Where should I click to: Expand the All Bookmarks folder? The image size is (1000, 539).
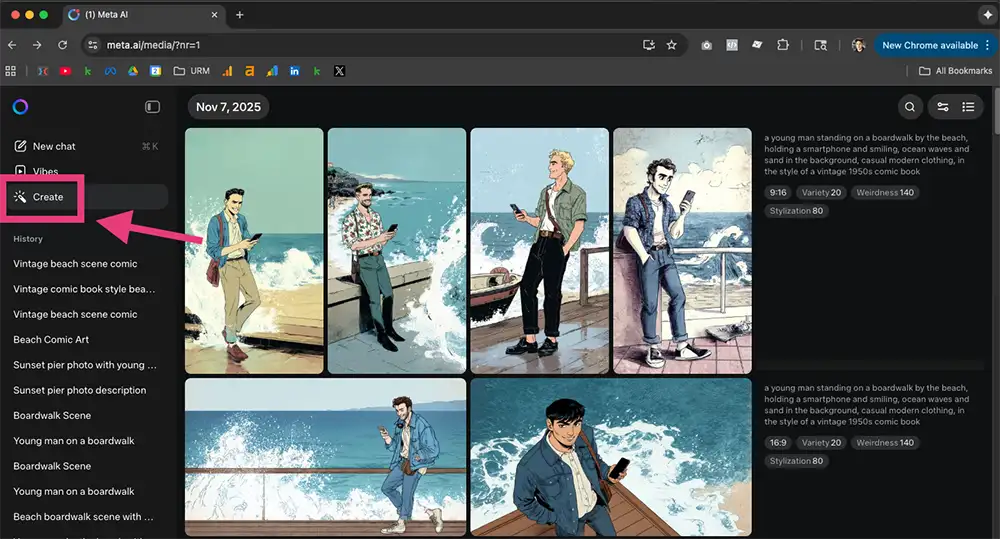tap(955, 71)
